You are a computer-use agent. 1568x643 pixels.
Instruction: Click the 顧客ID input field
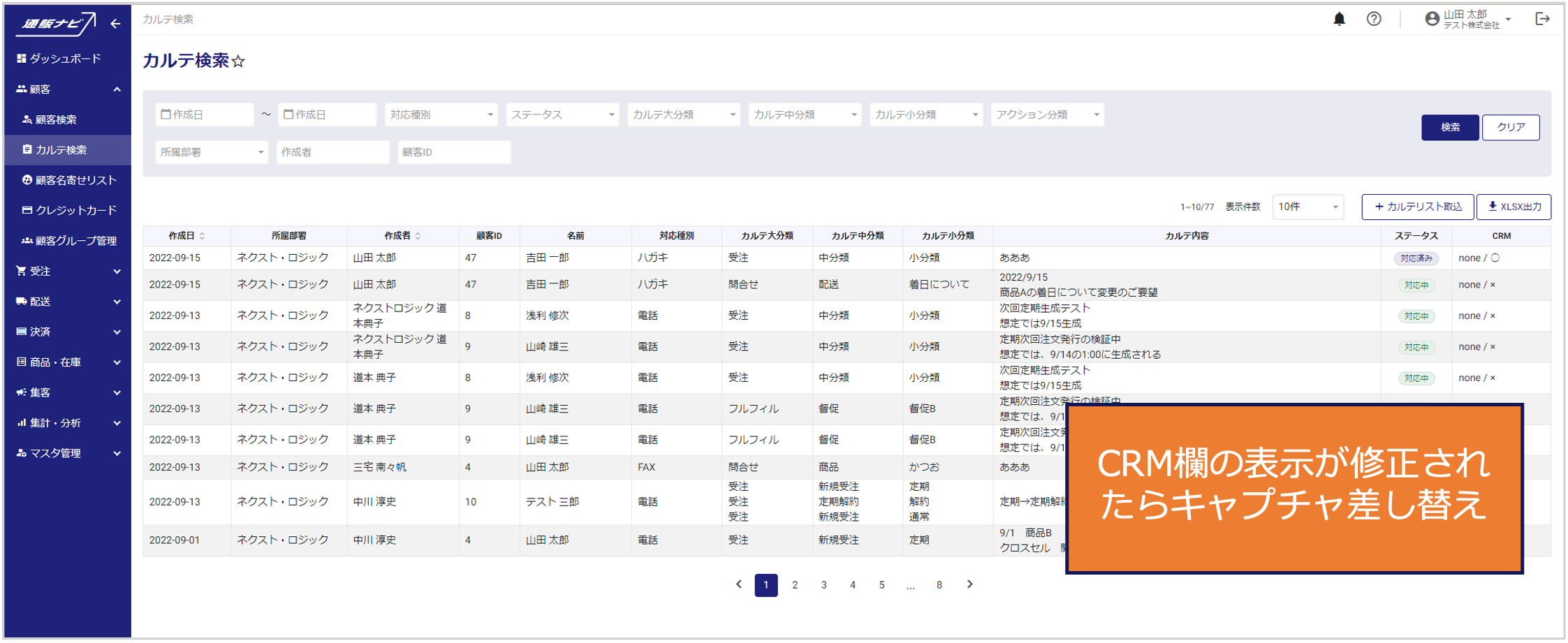click(x=454, y=152)
